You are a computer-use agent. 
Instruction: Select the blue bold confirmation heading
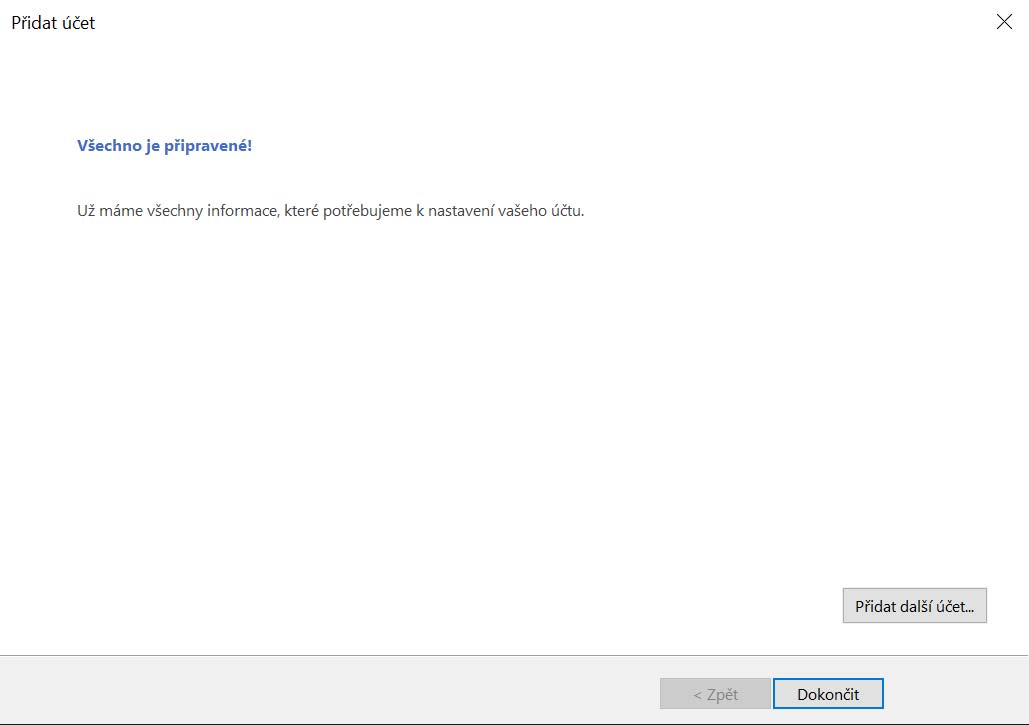click(164, 146)
